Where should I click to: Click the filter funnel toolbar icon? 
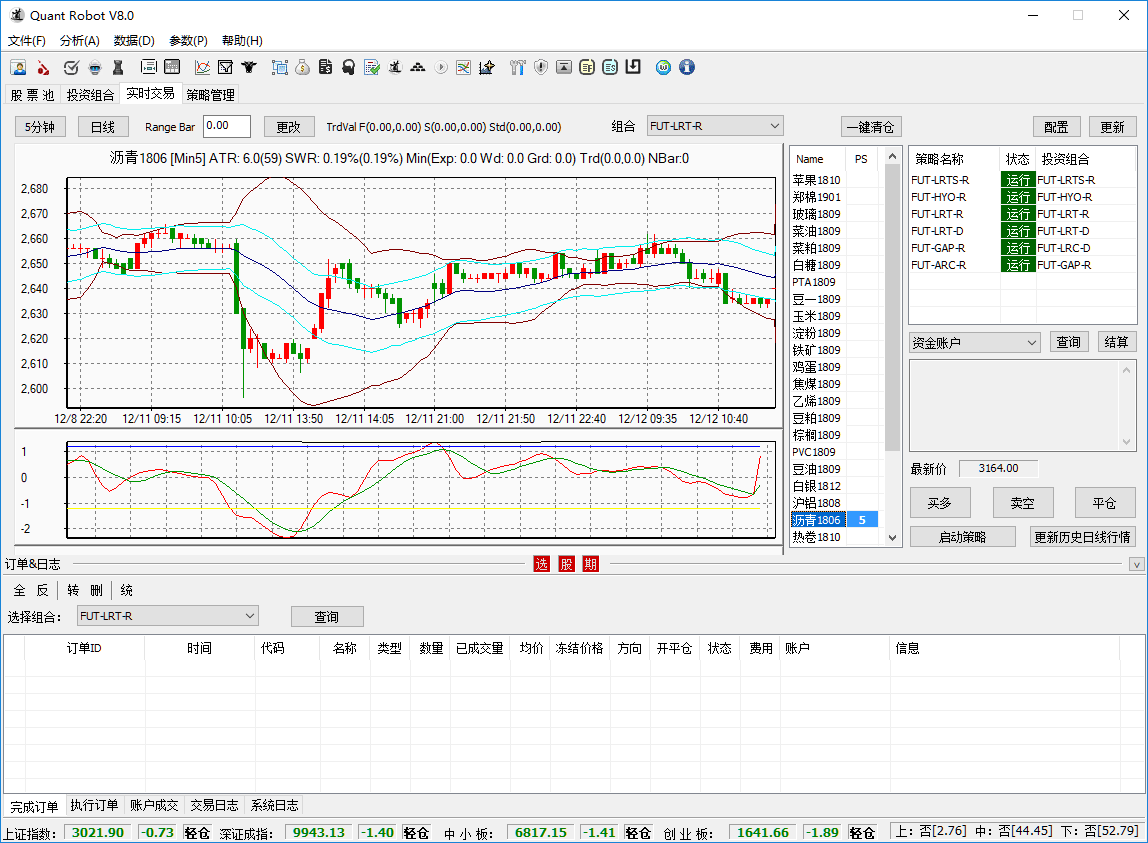[226, 67]
